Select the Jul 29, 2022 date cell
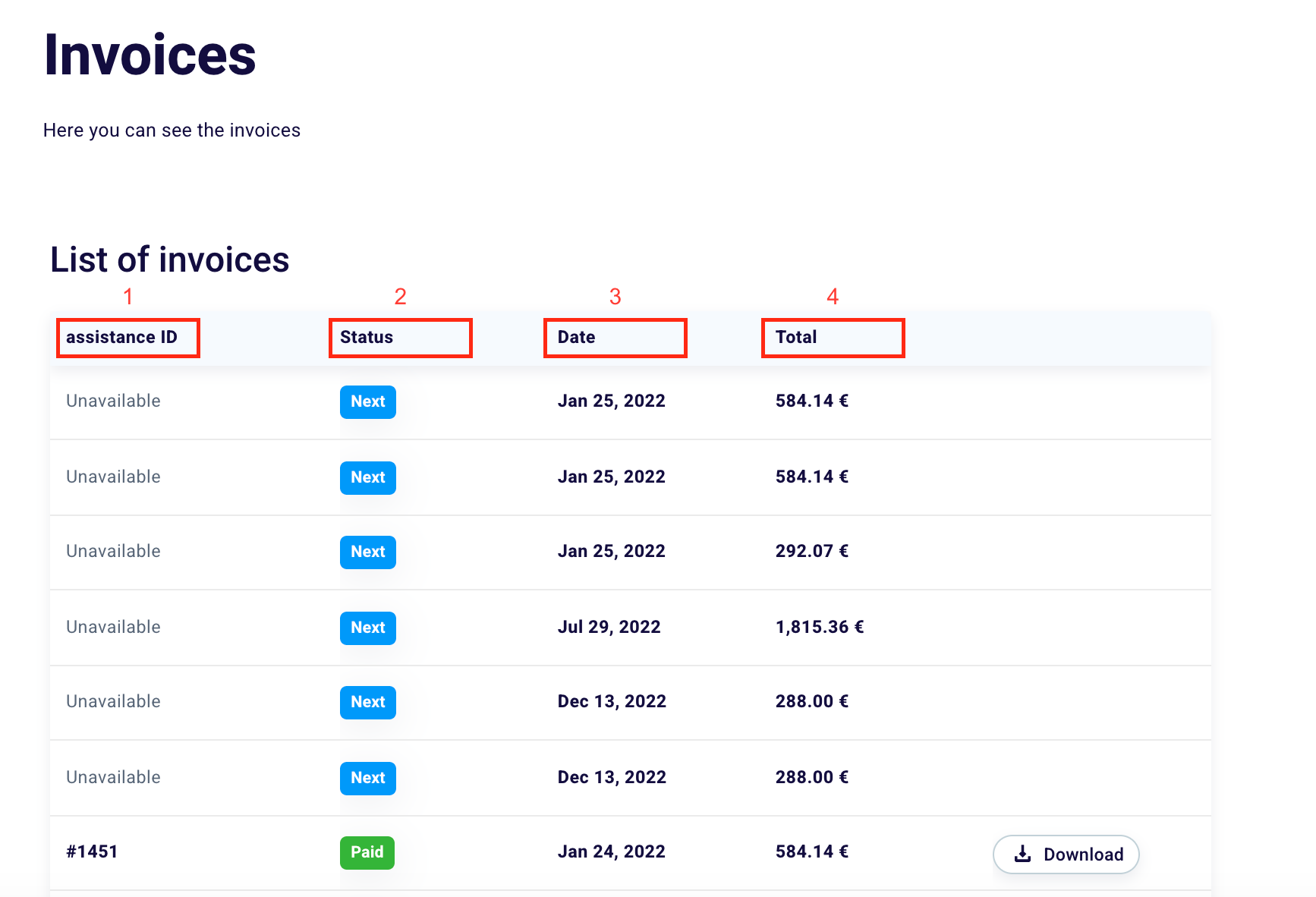Image resolution: width=1316 pixels, height=897 pixels. coord(609,627)
